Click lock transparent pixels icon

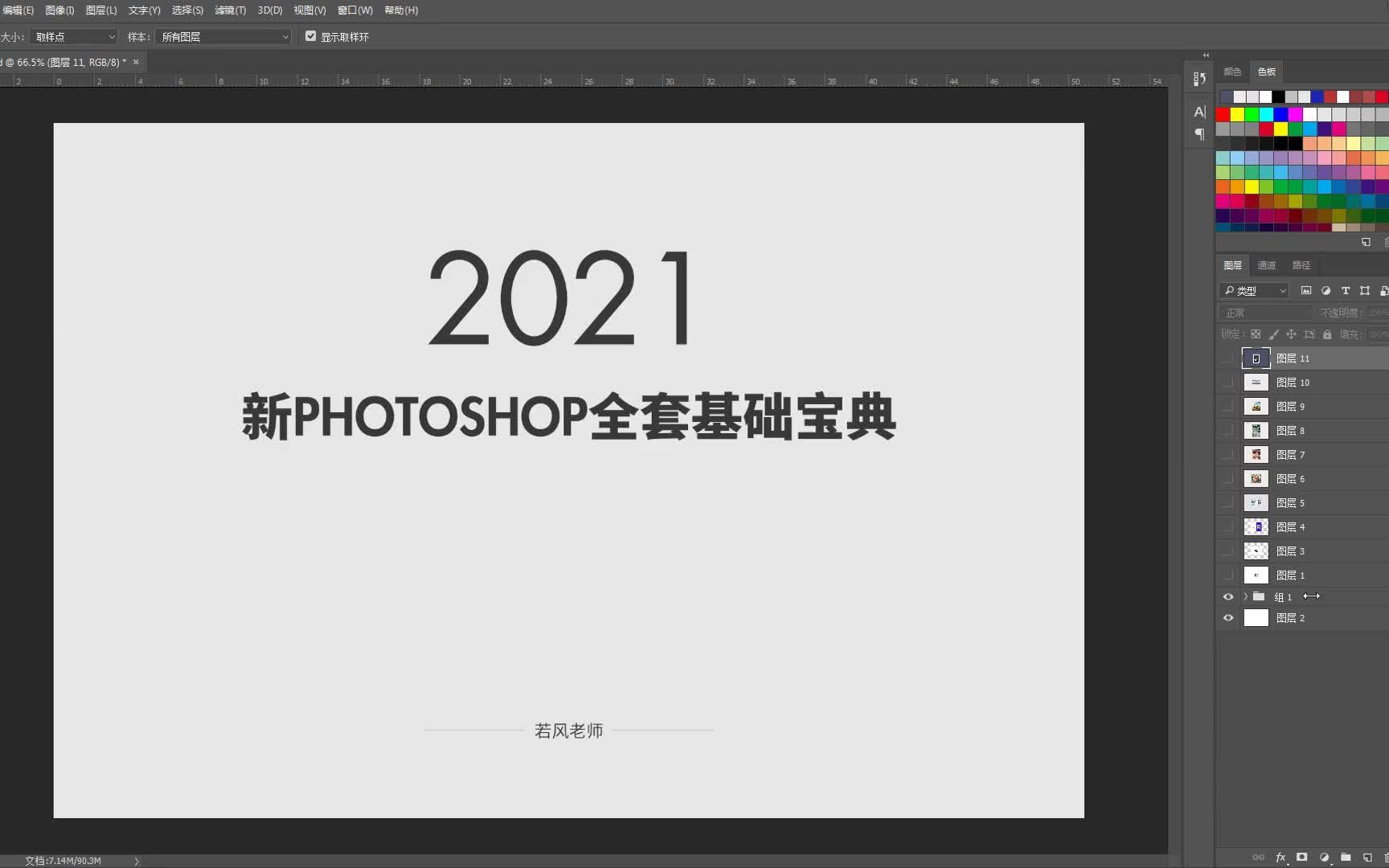(1256, 334)
